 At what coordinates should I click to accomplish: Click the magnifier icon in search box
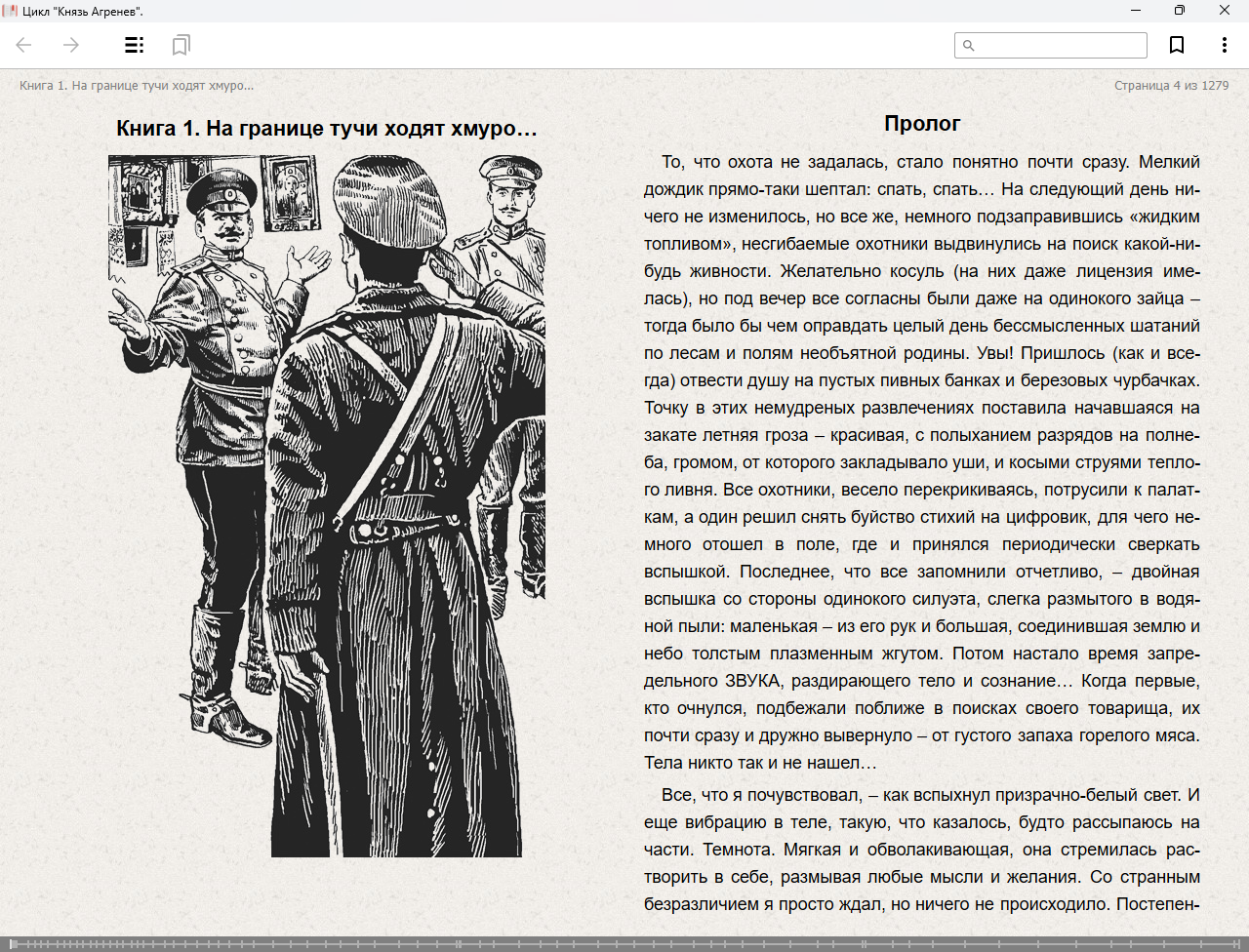coord(969,46)
